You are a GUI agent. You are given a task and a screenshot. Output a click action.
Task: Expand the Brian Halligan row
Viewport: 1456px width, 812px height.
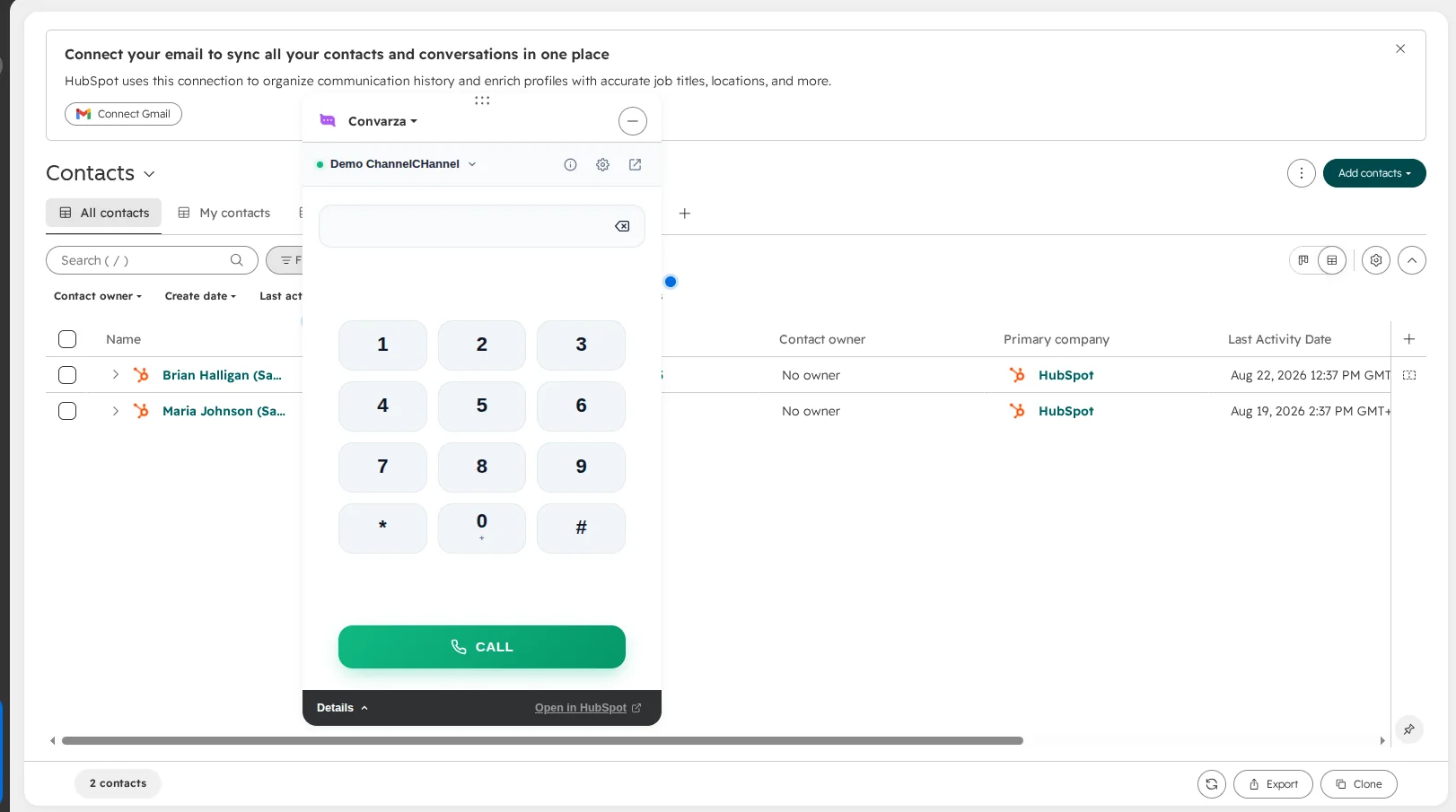click(x=116, y=374)
